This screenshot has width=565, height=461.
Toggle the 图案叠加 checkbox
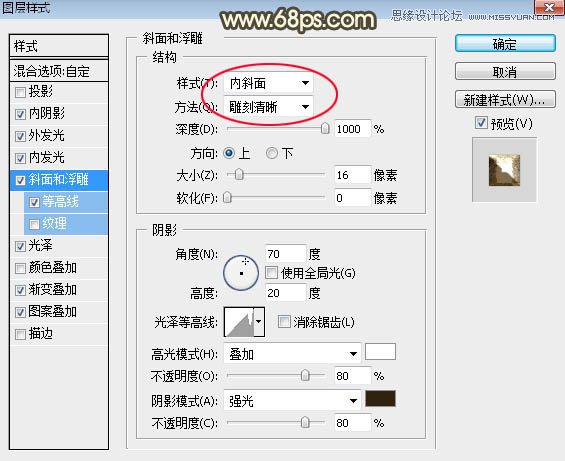pyautogui.click(x=20, y=312)
